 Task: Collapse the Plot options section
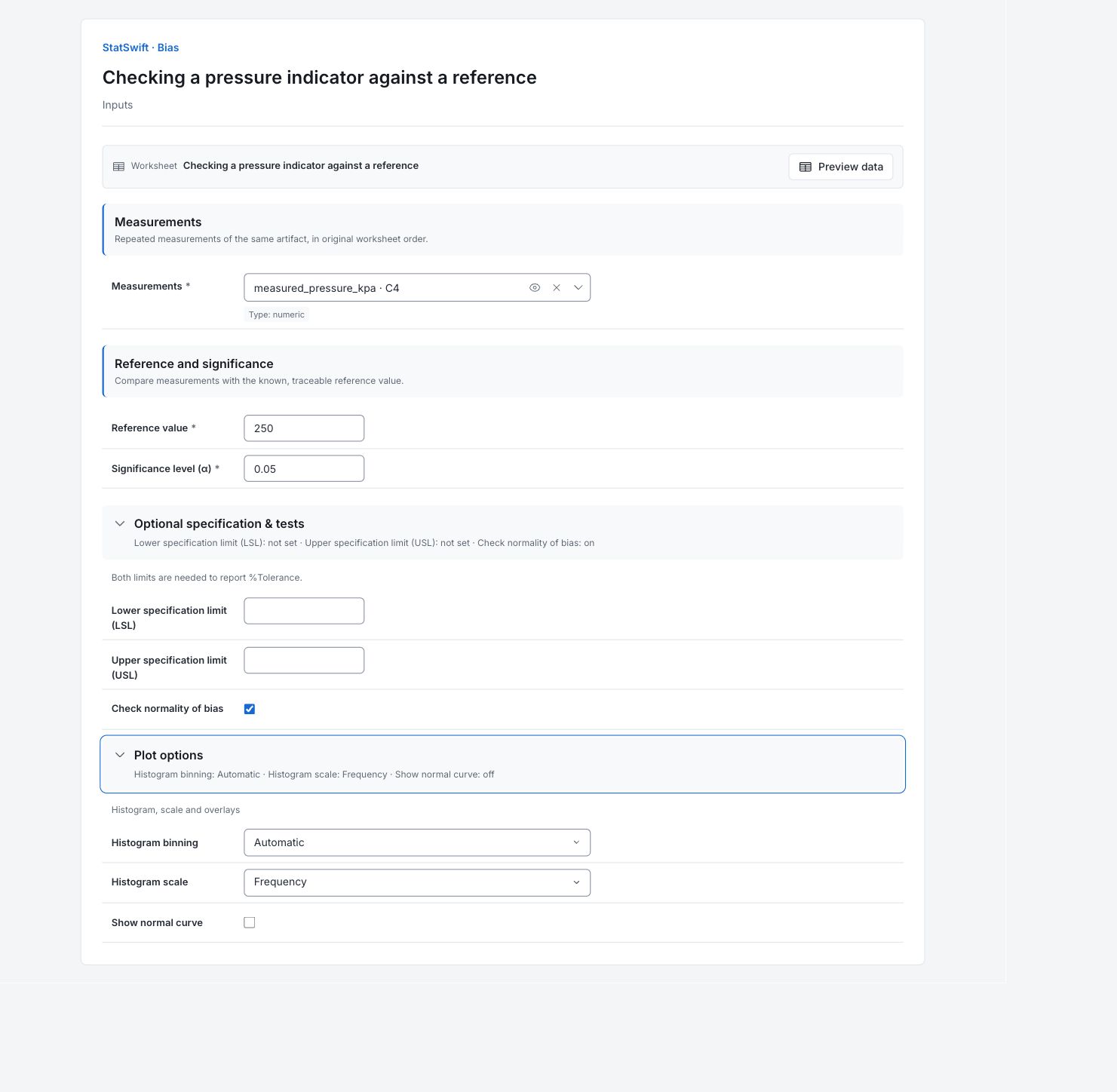pyautogui.click(x=502, y=764)
